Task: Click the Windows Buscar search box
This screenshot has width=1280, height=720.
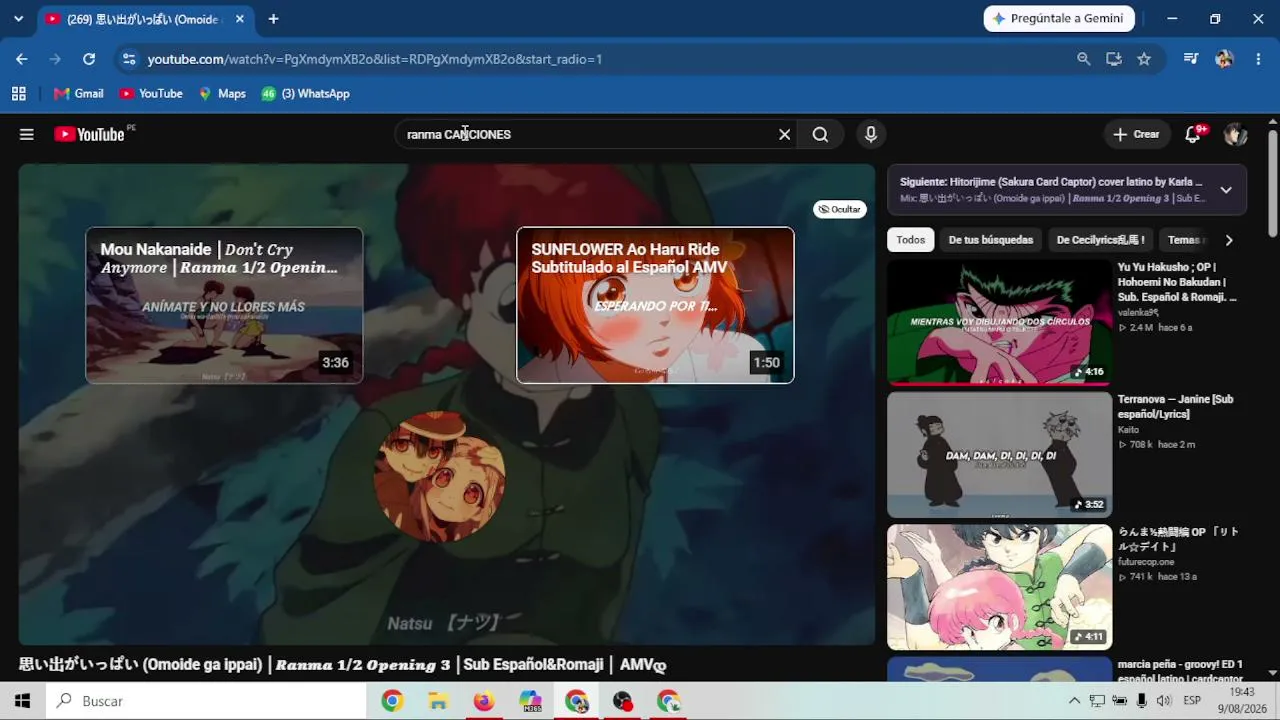Action: coord(206,701)
